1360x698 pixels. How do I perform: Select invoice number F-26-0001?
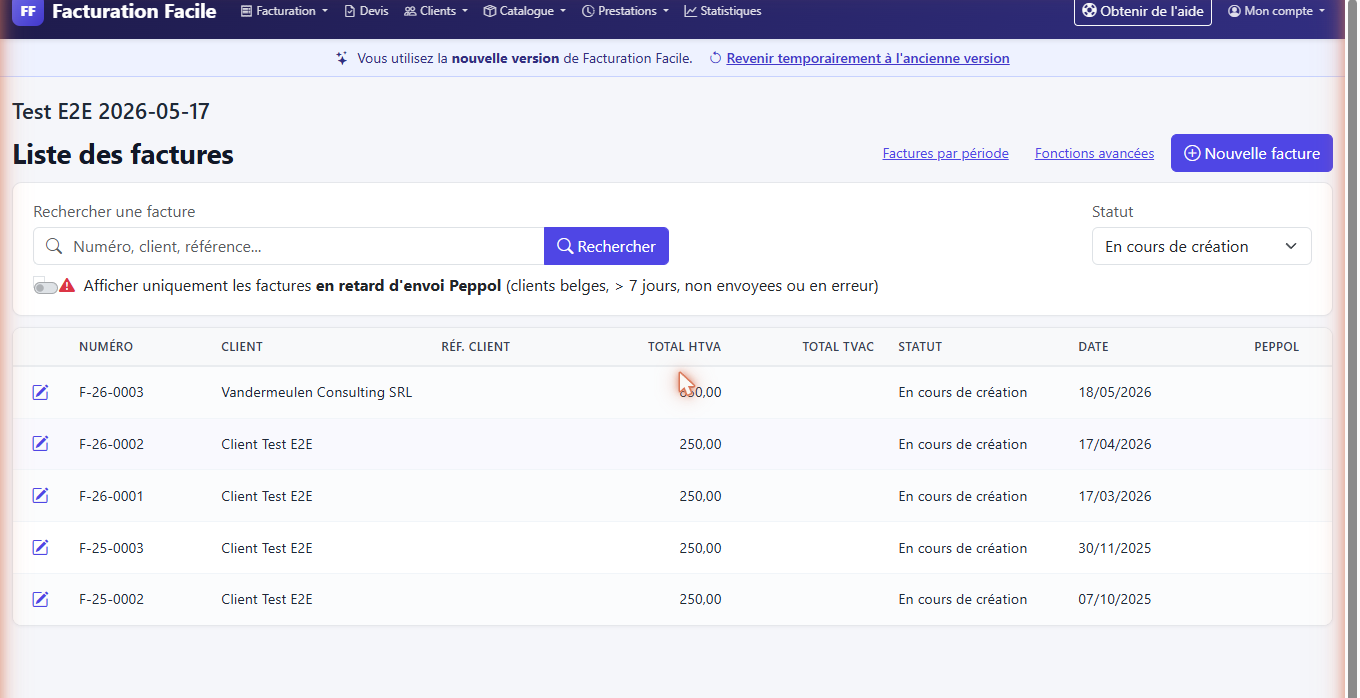(111, 496)
